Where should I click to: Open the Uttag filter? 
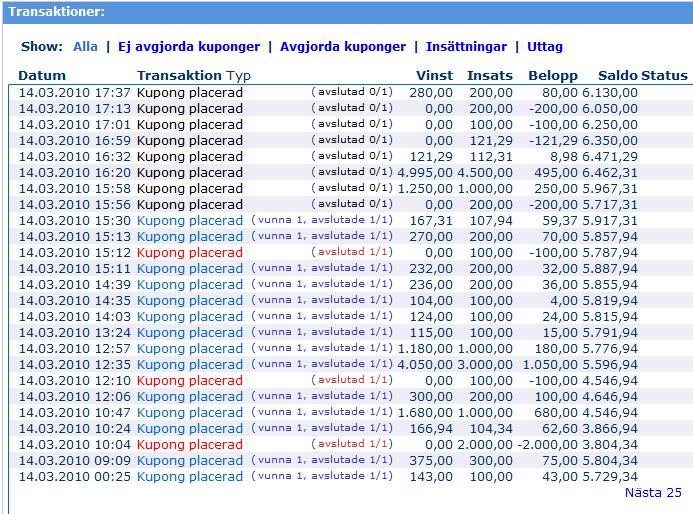click(545, 47)
